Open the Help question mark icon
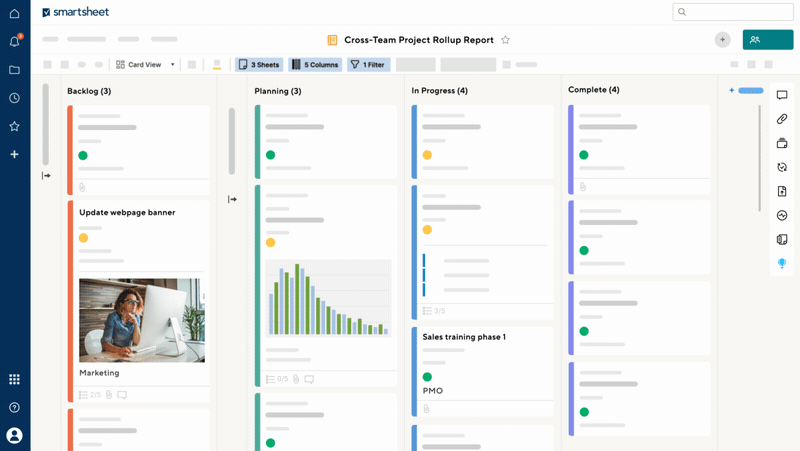Image resolution: width=800 pixels, height=451 pixels. (14, 407)
